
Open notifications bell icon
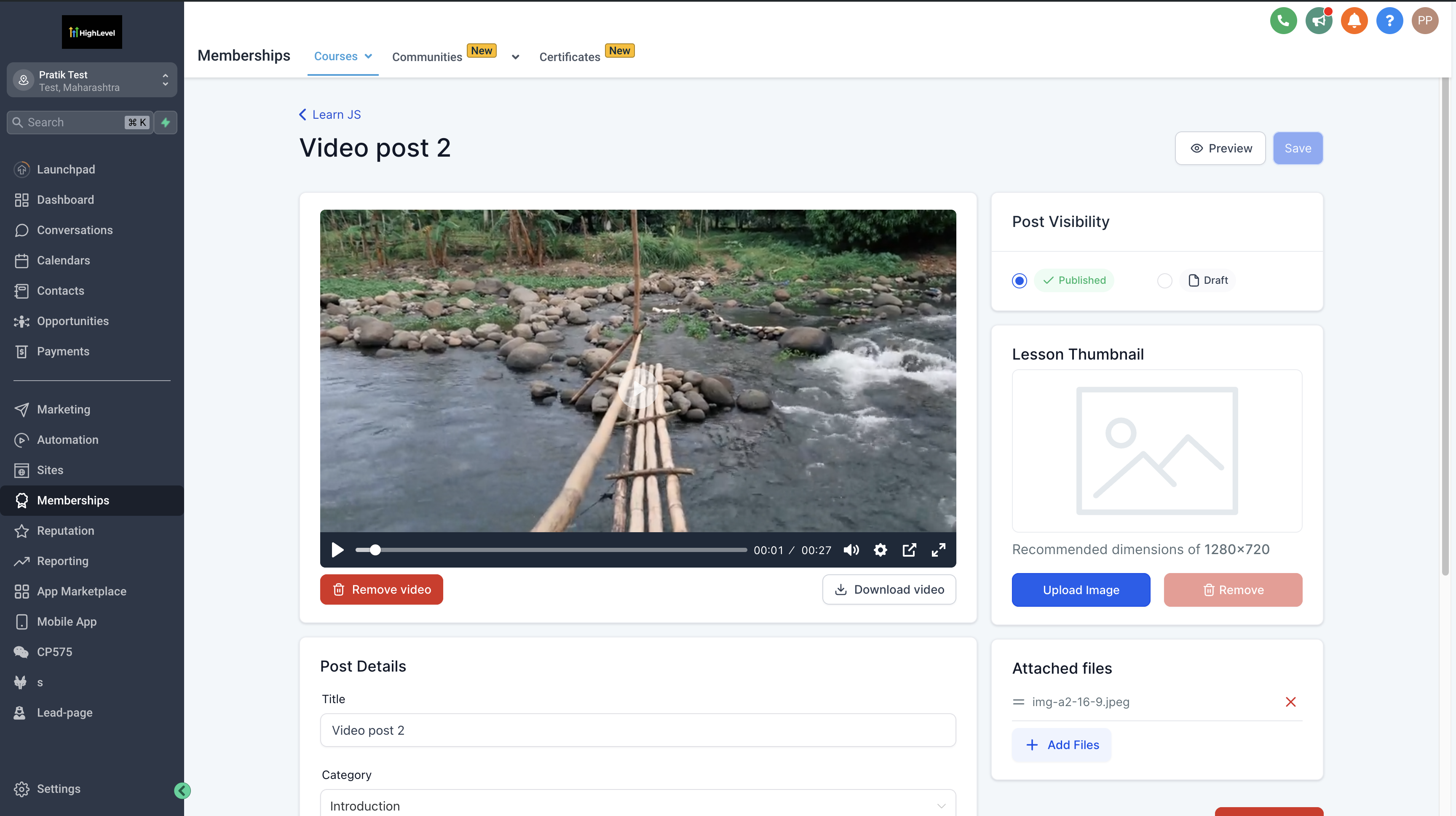1354,21
